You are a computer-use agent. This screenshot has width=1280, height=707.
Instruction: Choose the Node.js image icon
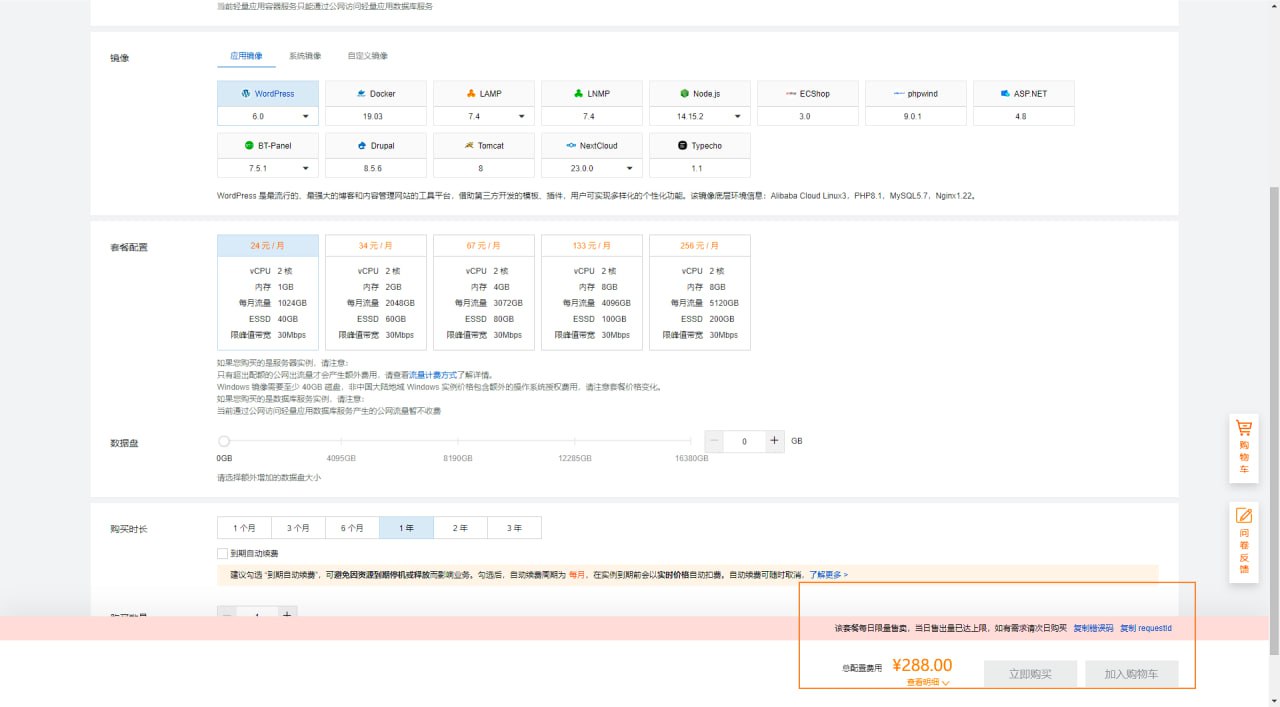point(684,93)
